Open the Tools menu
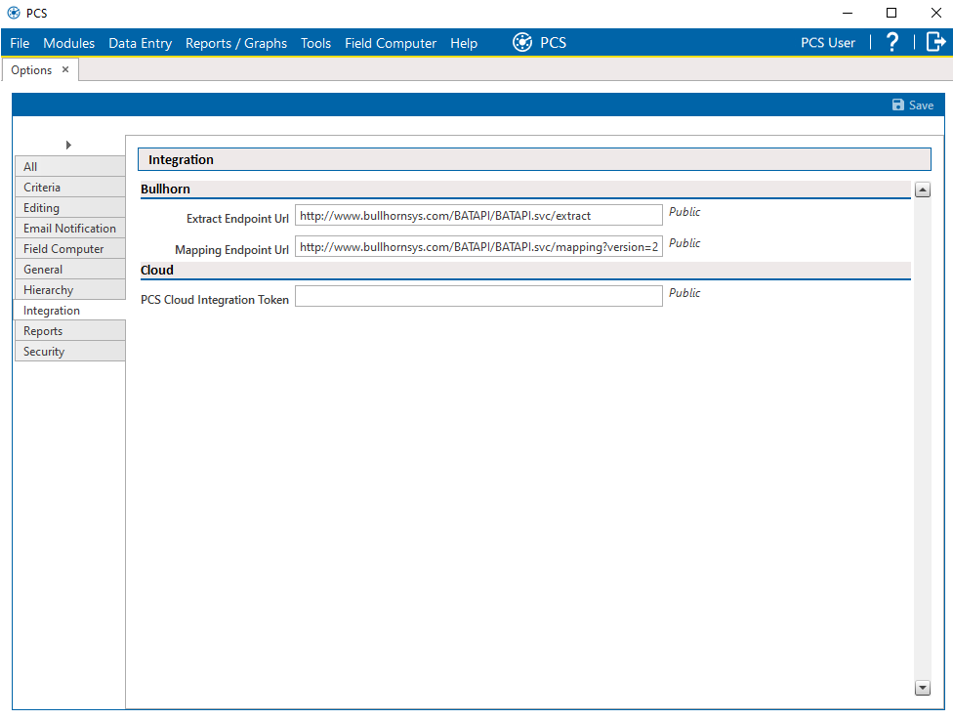955x717 pixels. pos(315,43)
